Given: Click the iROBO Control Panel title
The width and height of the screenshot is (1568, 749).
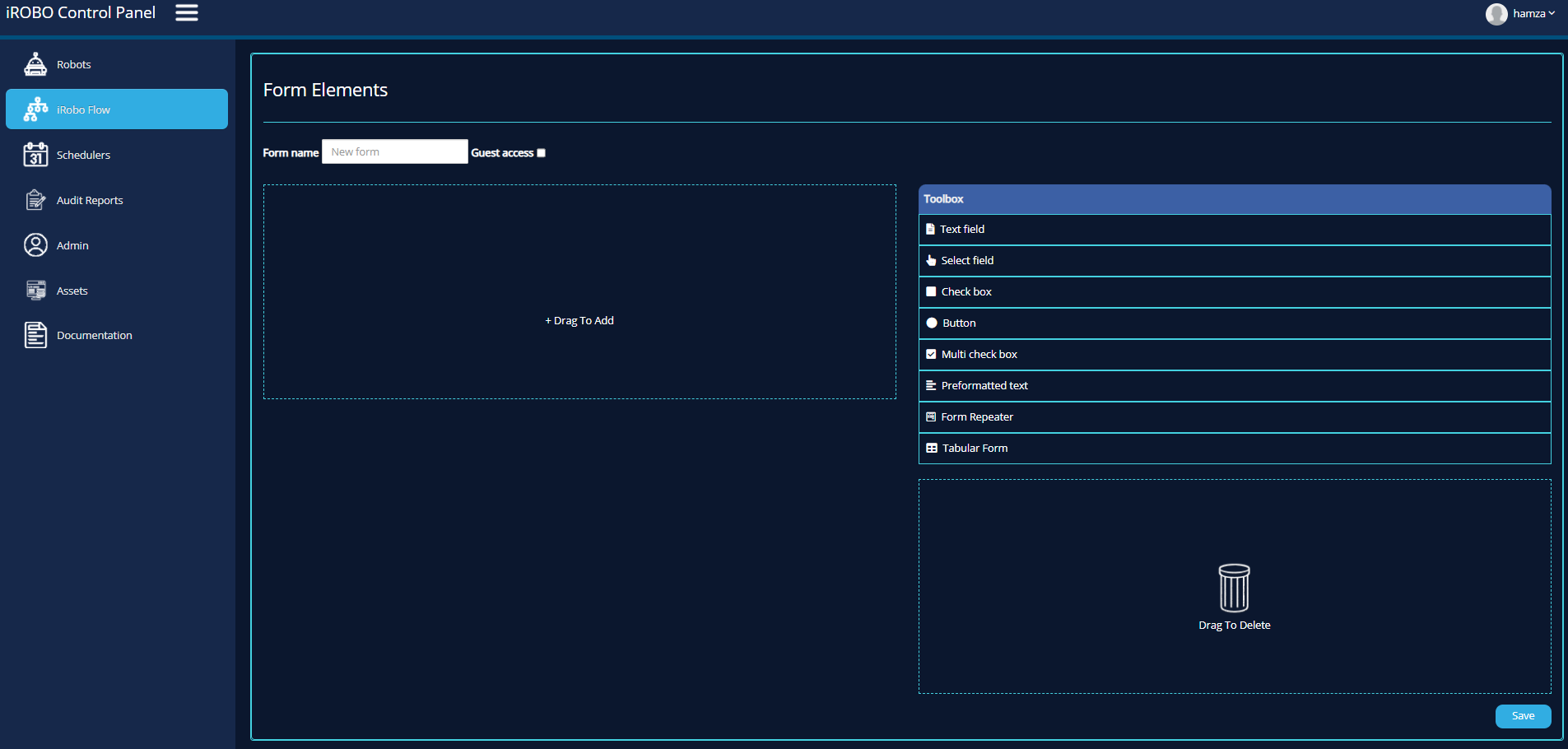Looking at the screenshot, I should [81, 12].
